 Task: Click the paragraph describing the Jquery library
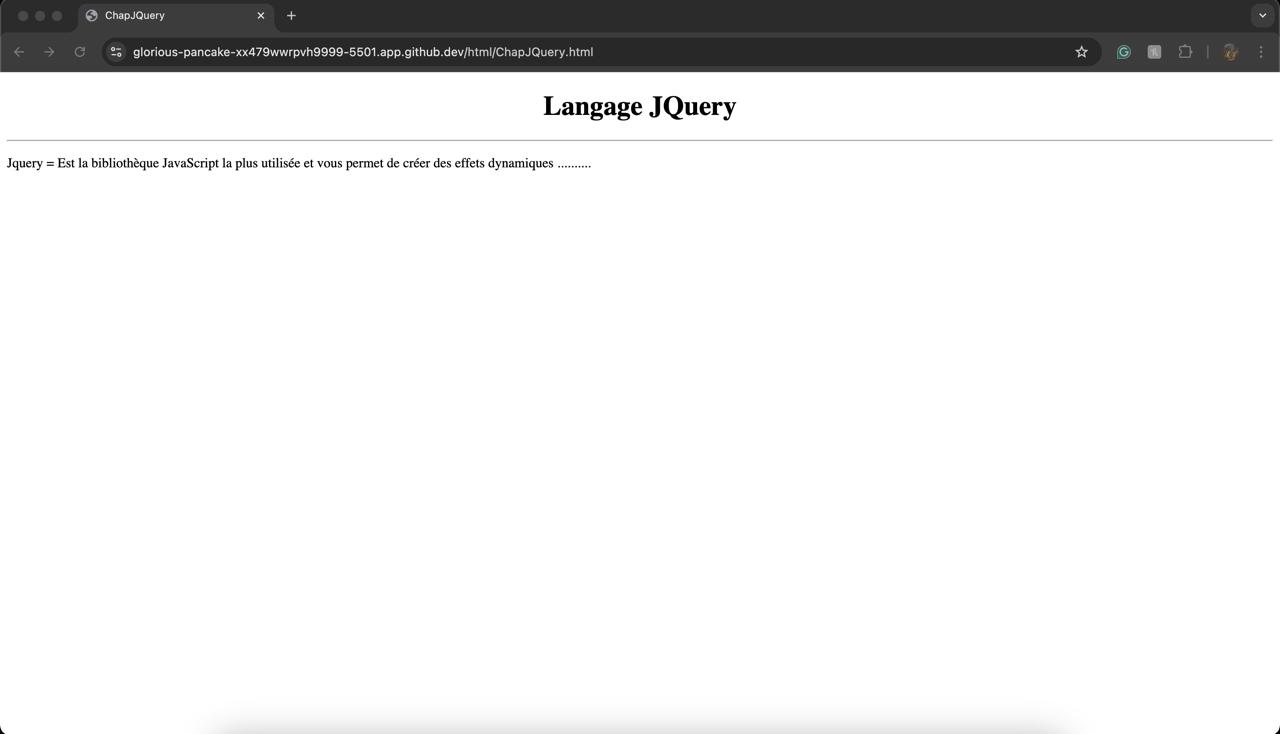click(298, 163)
